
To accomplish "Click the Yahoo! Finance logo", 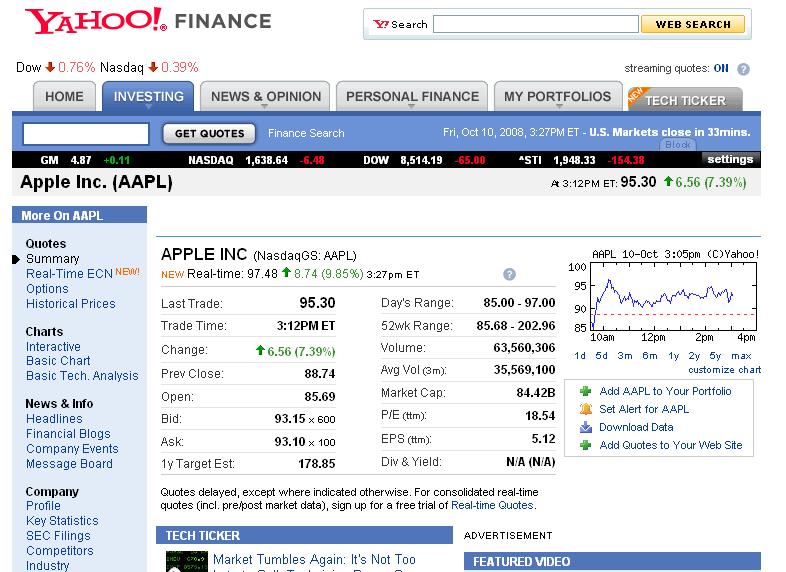I will pos(148,21).
